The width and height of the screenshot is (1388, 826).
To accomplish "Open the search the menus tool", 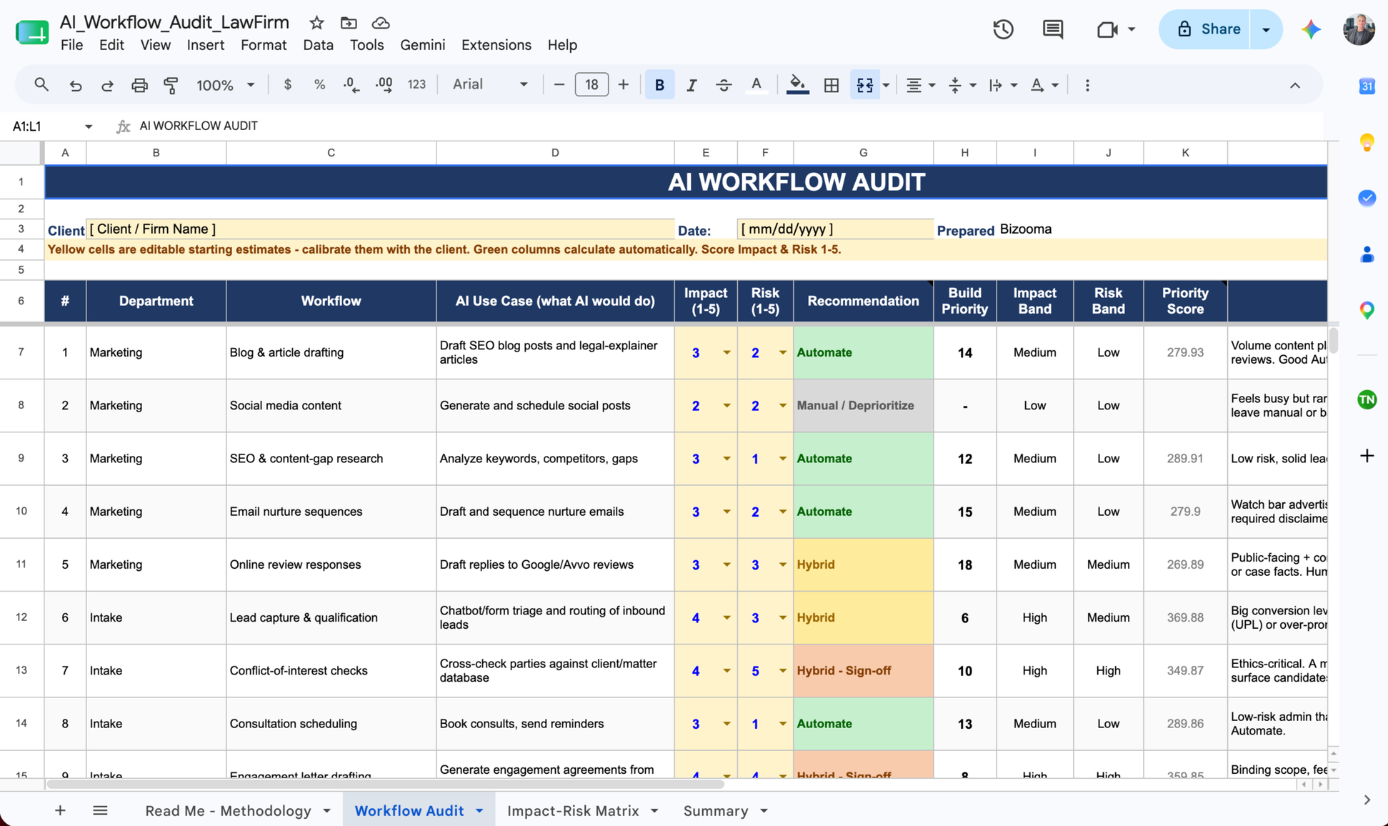I will click(41, 85).
